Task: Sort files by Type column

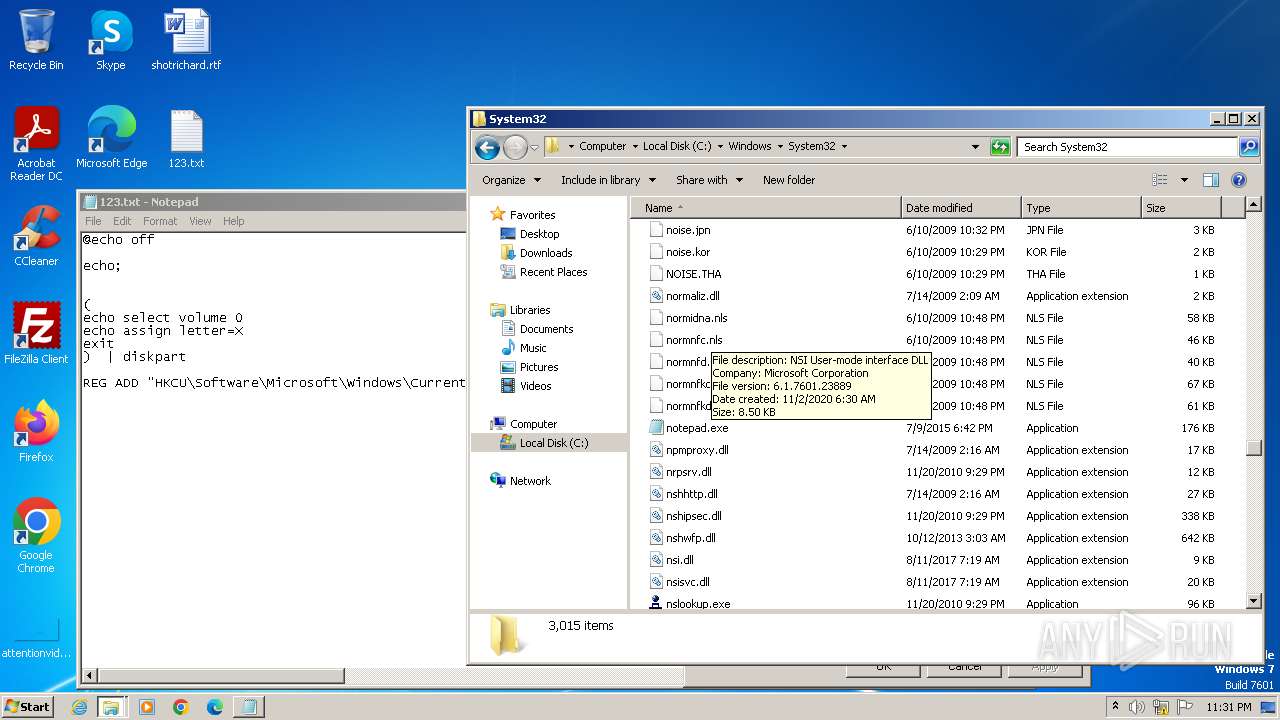Action: tap(1081, 208)
